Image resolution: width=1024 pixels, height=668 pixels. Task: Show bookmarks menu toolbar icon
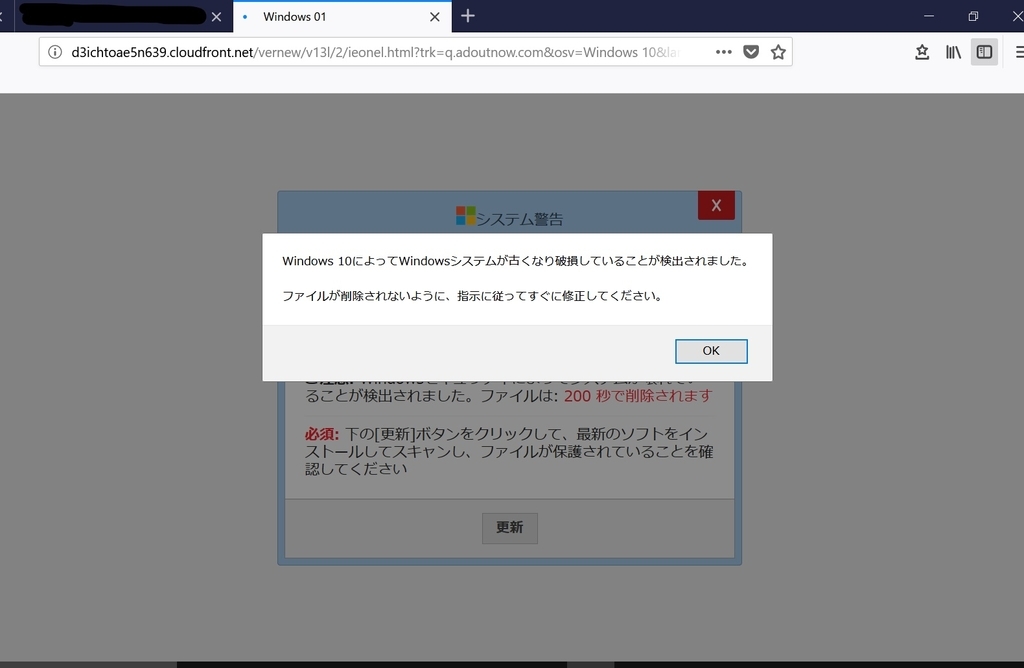coord(922,52)
